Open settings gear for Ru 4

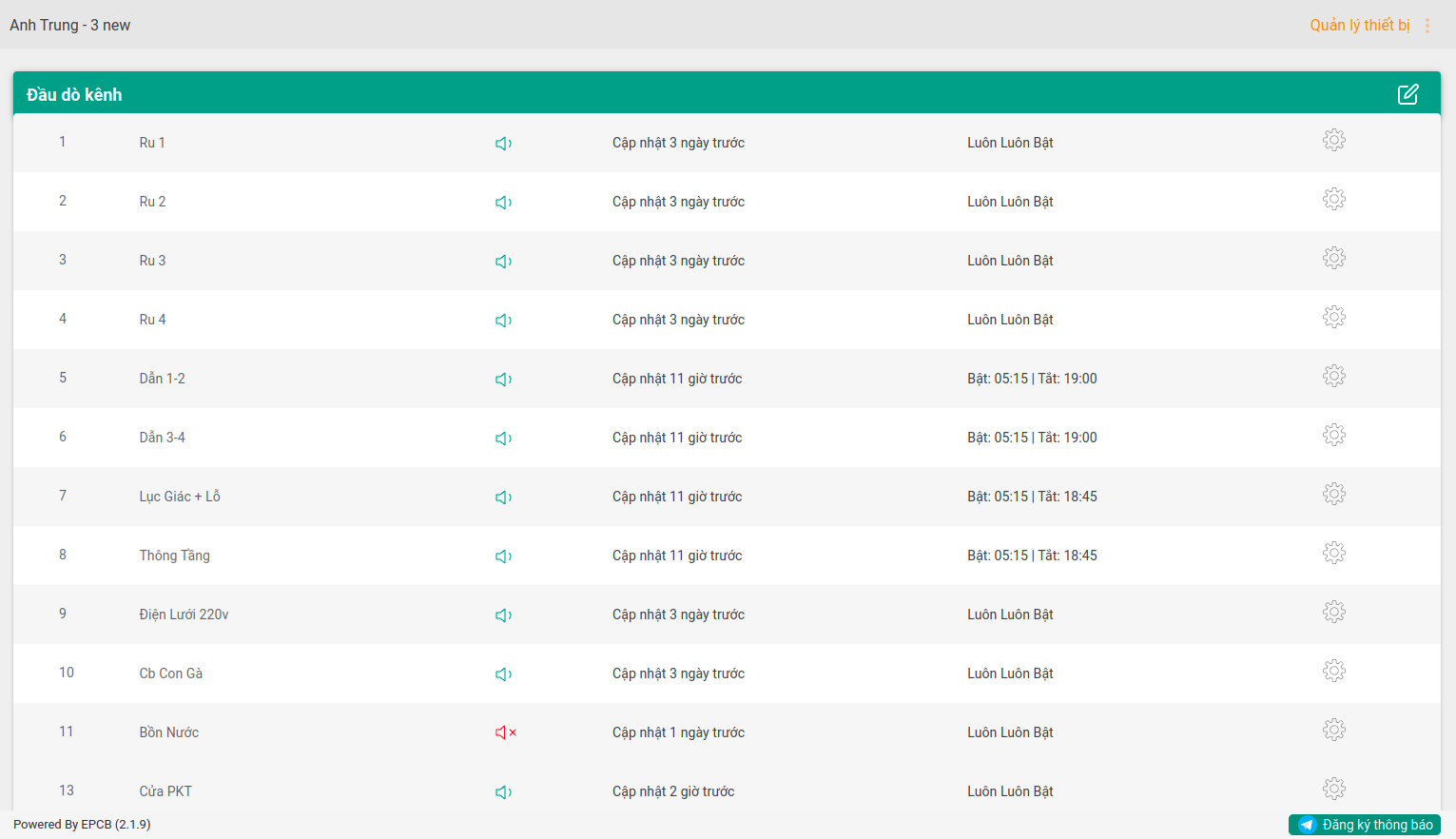(1334, 317)
